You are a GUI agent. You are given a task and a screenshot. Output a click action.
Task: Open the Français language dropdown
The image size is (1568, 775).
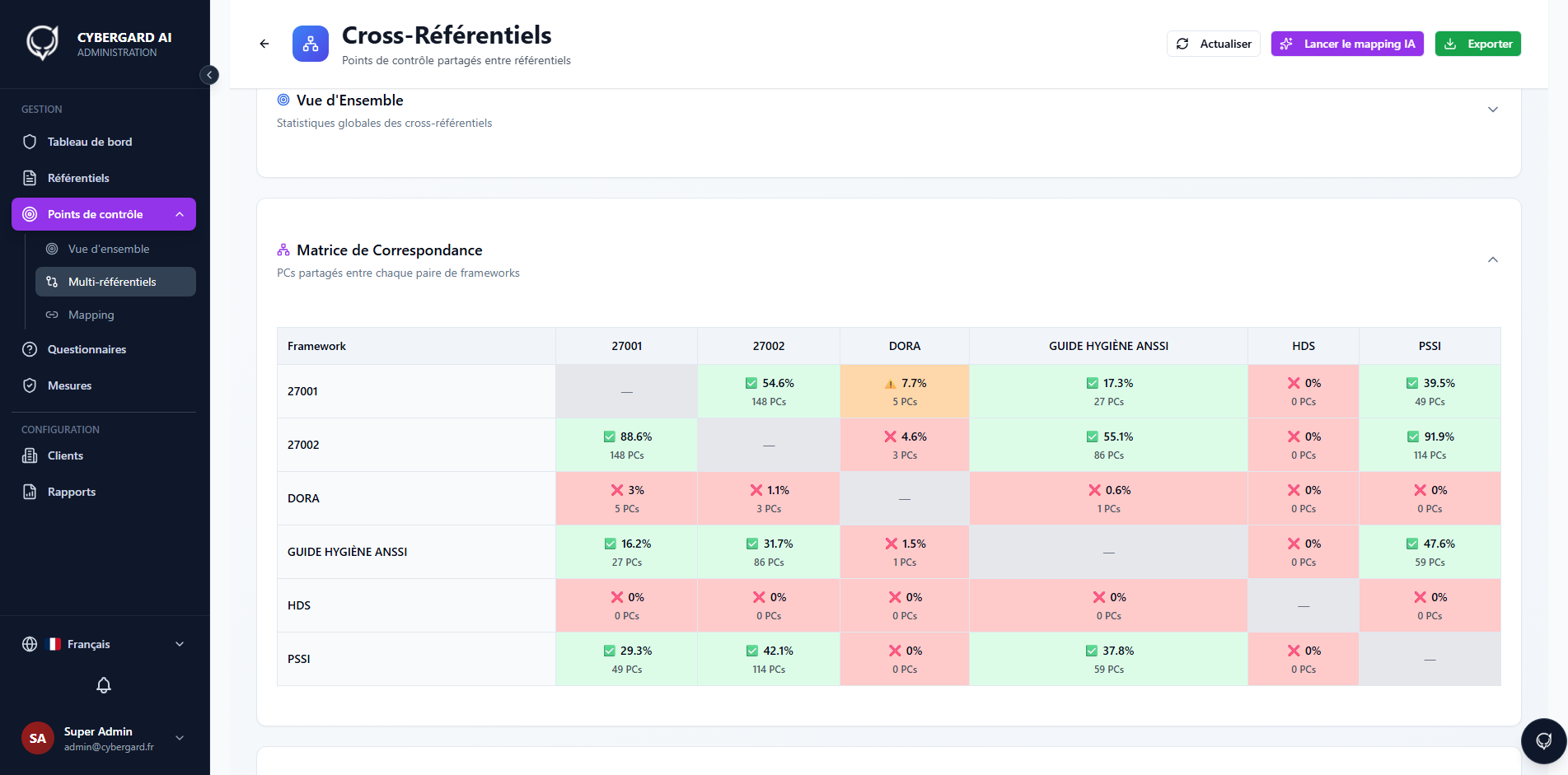(104, 644)
